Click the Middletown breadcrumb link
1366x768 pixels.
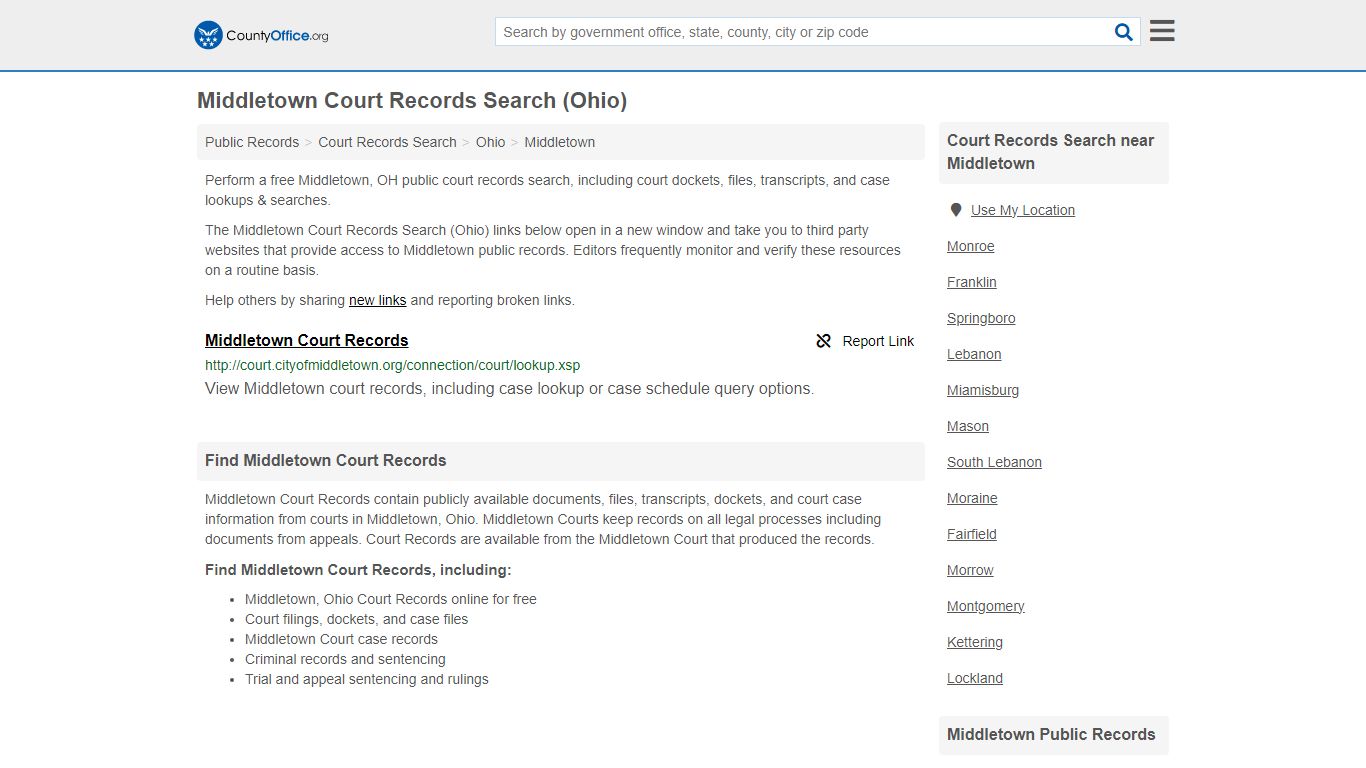tap(559, 142)
